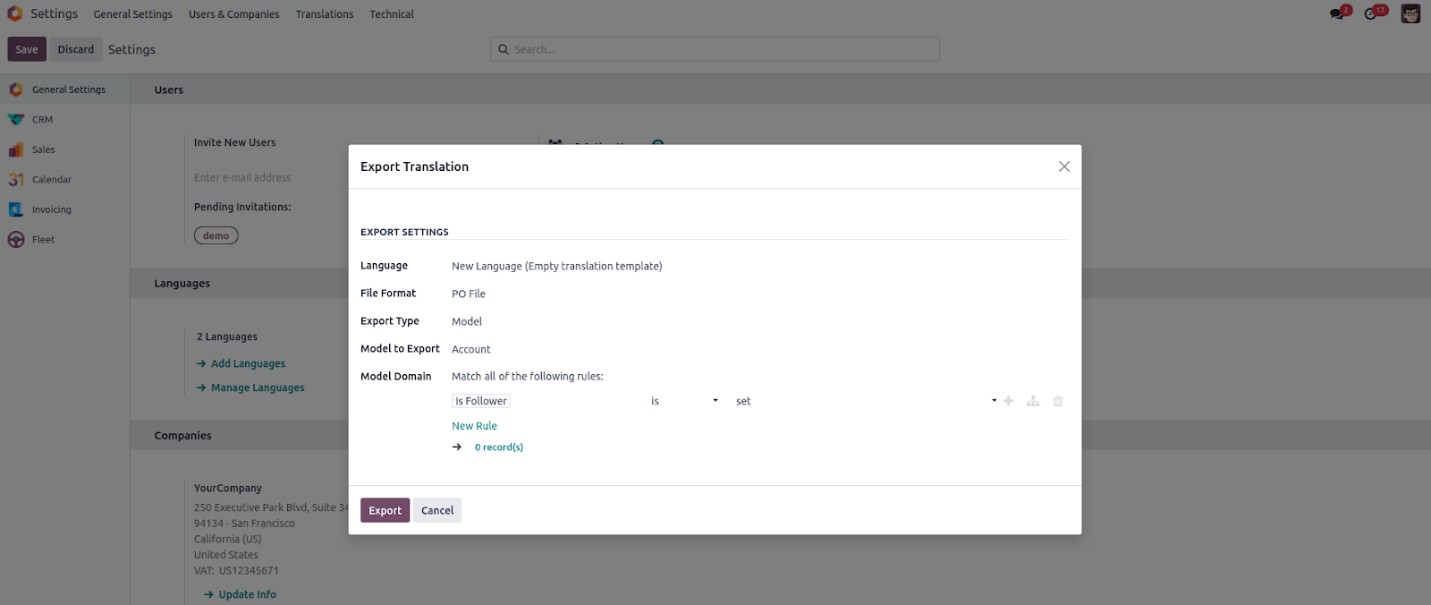Open the Language selection field
The width and height of the screenshot is (1431, 605).
(557, 266)
